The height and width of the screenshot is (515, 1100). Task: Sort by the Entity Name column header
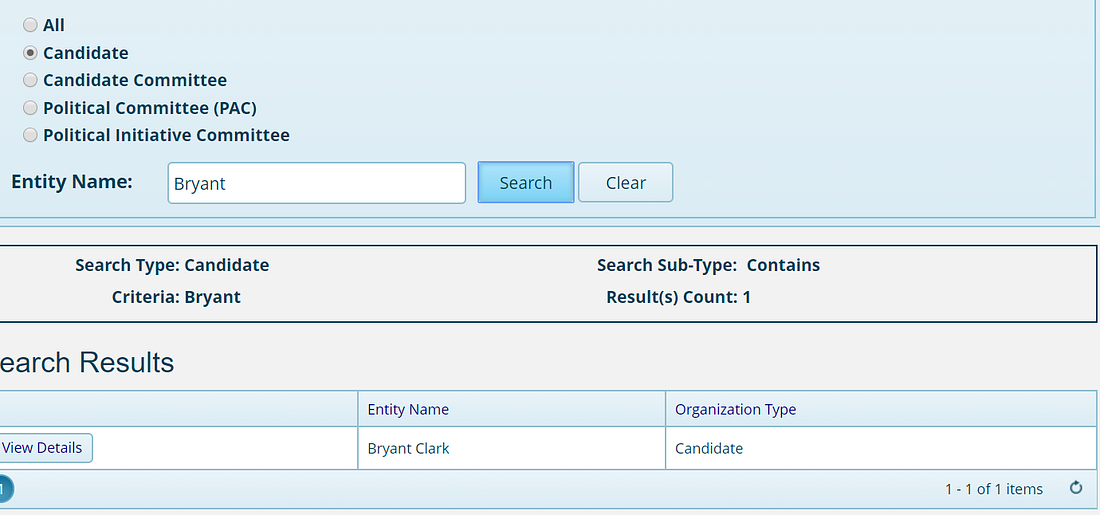408,409
